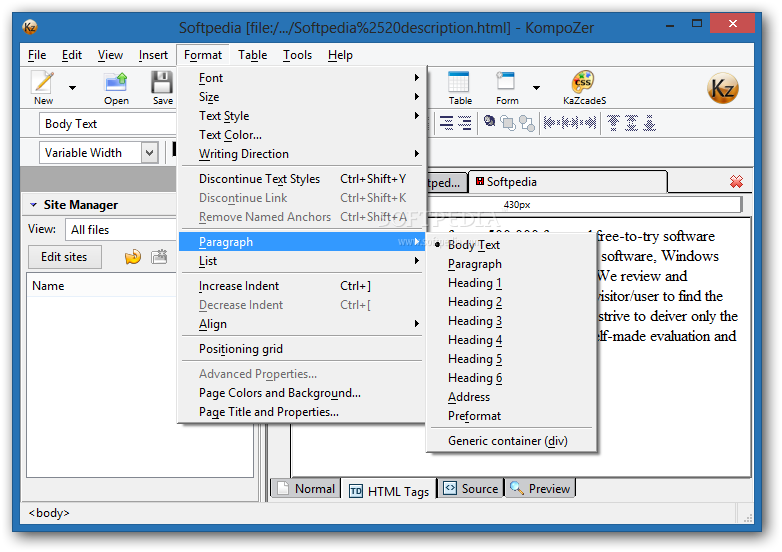This screenshot has width=782, height=552.
Task: Apply Heading 2 format
Action: point(511,302)
